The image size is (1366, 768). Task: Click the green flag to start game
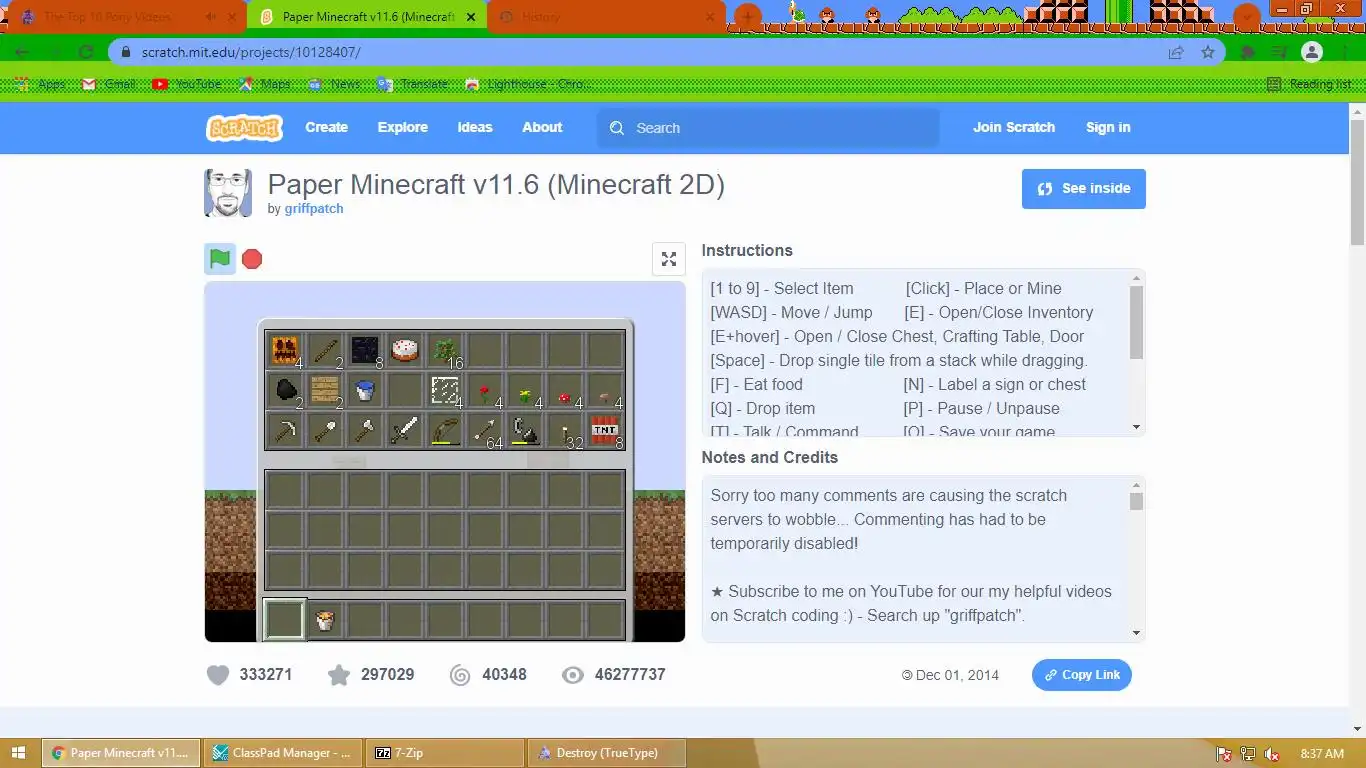[220, 259]
